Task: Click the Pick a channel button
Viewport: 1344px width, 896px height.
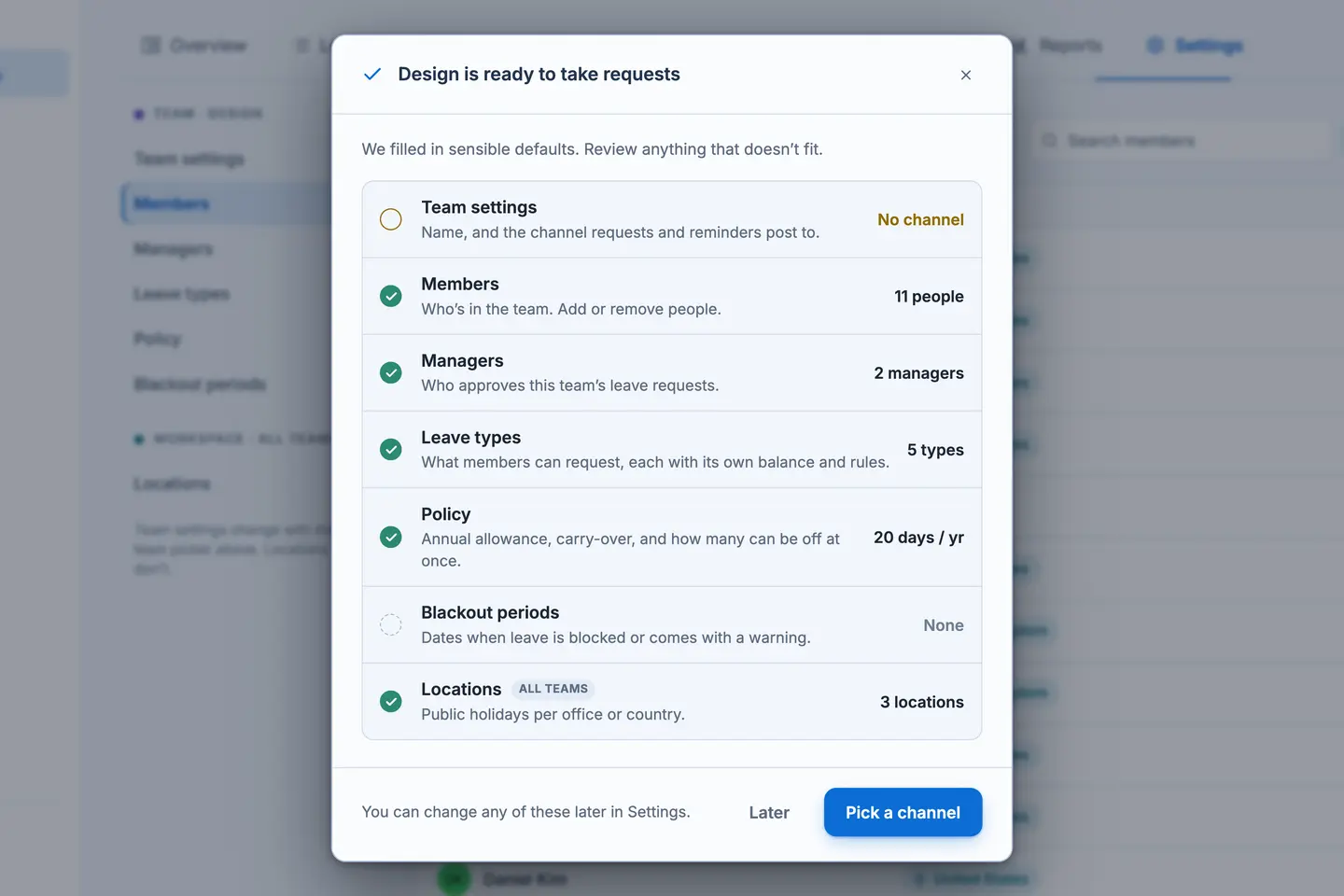Action: click(x=903, y=812)
